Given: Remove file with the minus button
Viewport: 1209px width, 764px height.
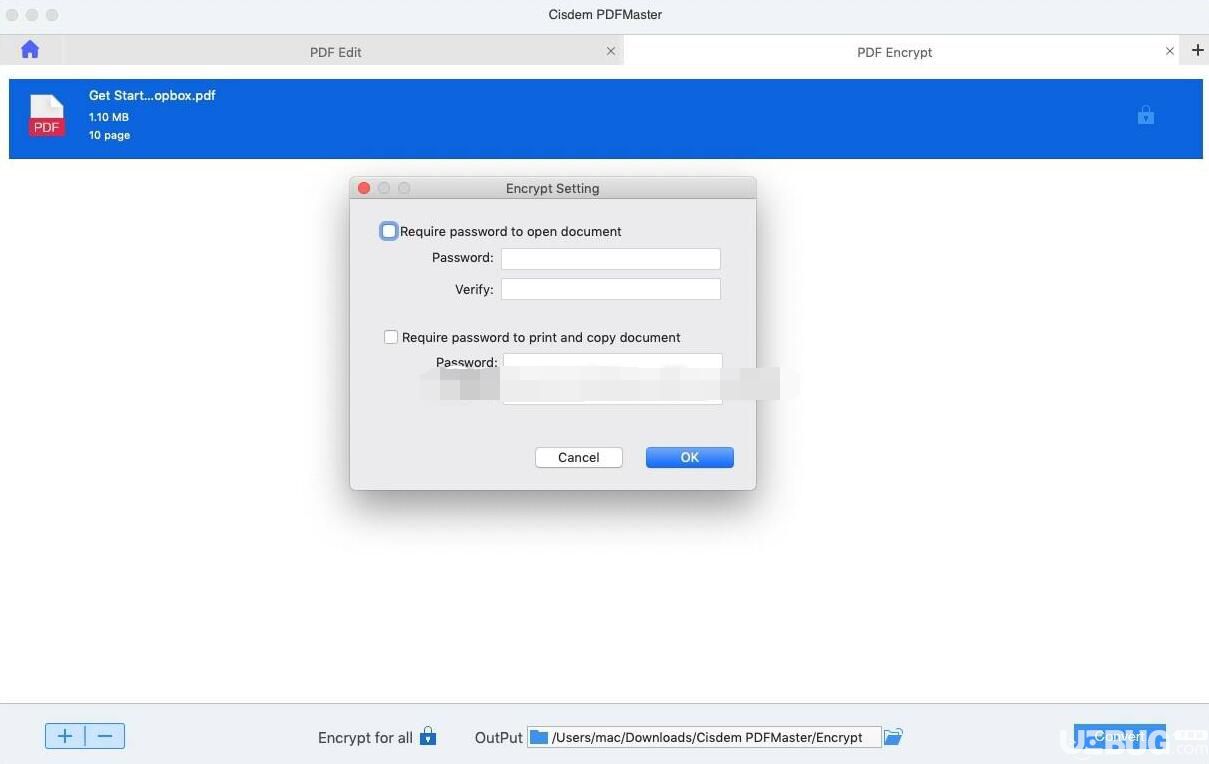Looking at the screenshot, I should [x=105, y=736].
